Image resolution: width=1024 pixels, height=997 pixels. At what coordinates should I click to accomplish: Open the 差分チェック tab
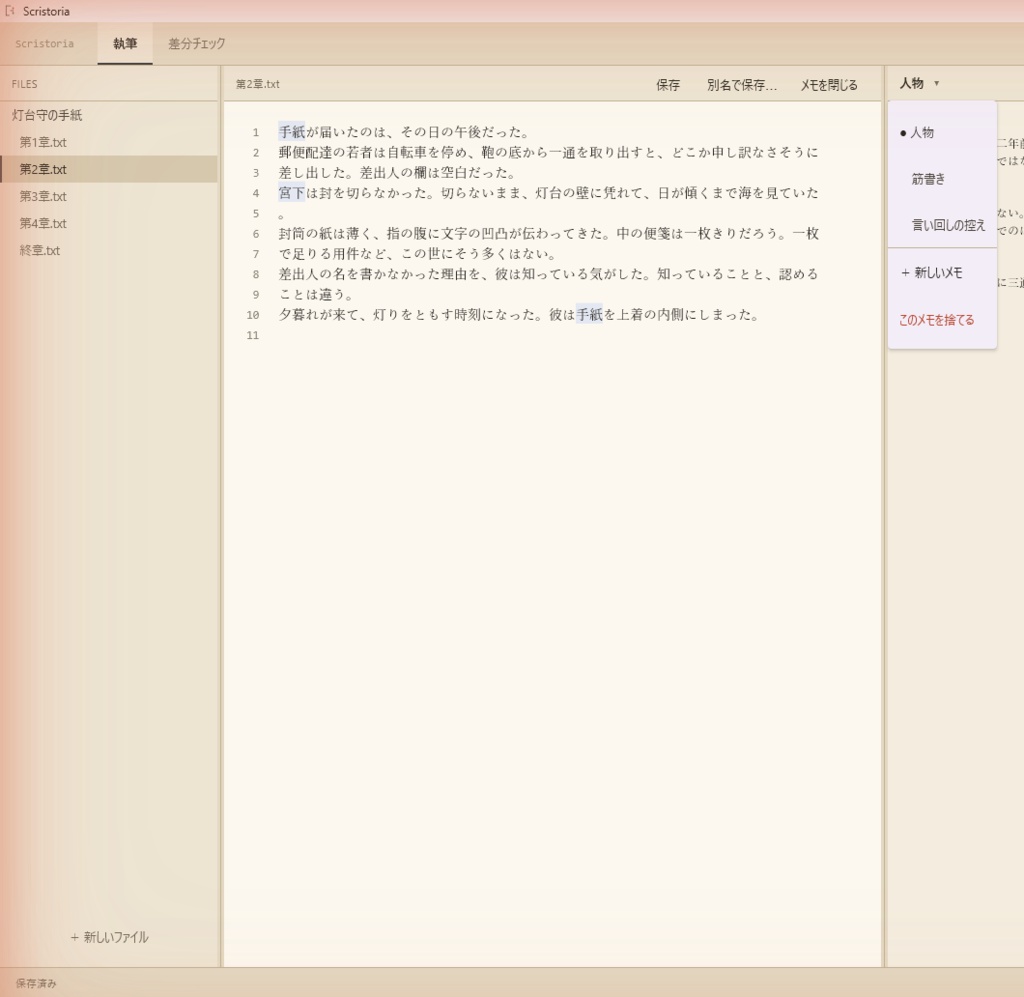[x=197, y=44]
